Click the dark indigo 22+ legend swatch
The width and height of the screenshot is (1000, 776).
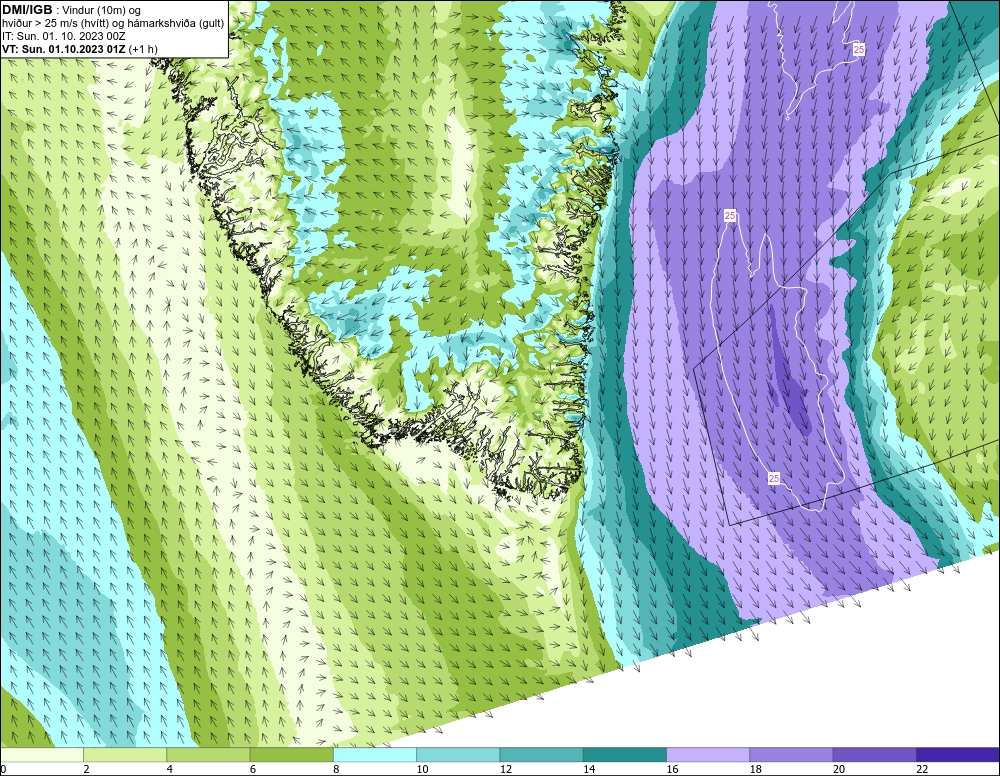pyautogui.click(x=958, y=754)
